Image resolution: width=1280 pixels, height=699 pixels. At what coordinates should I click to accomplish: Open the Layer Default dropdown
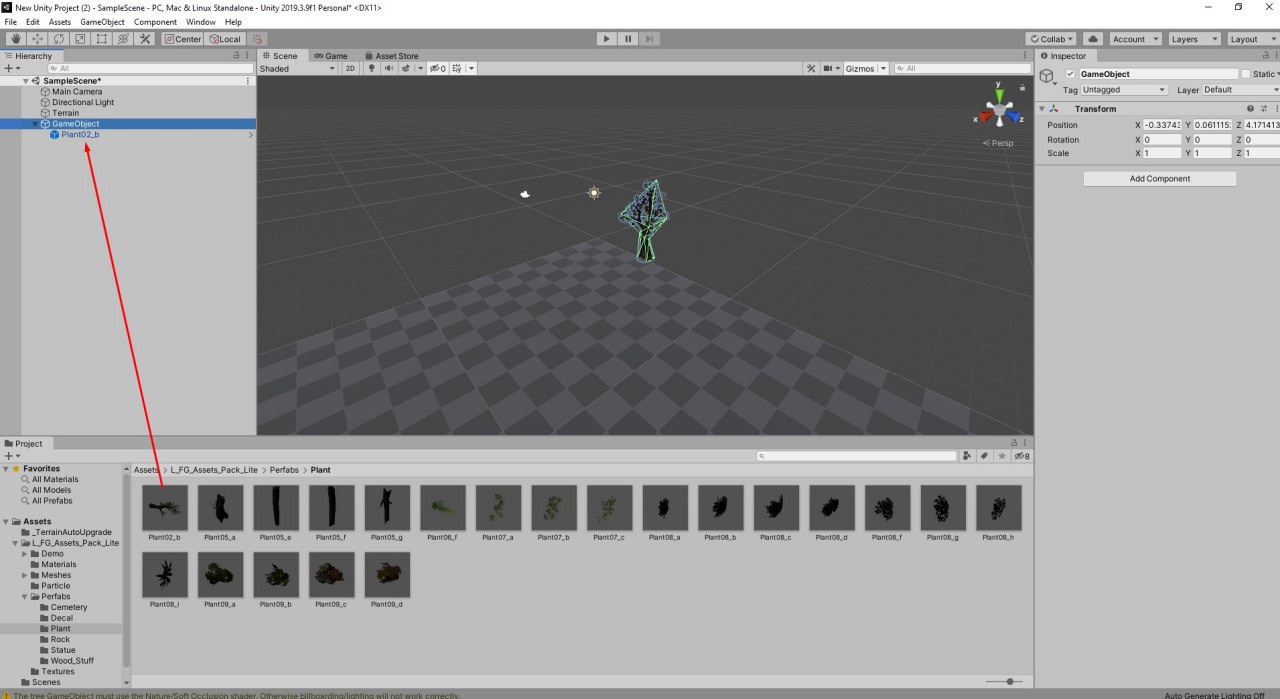1240,90
